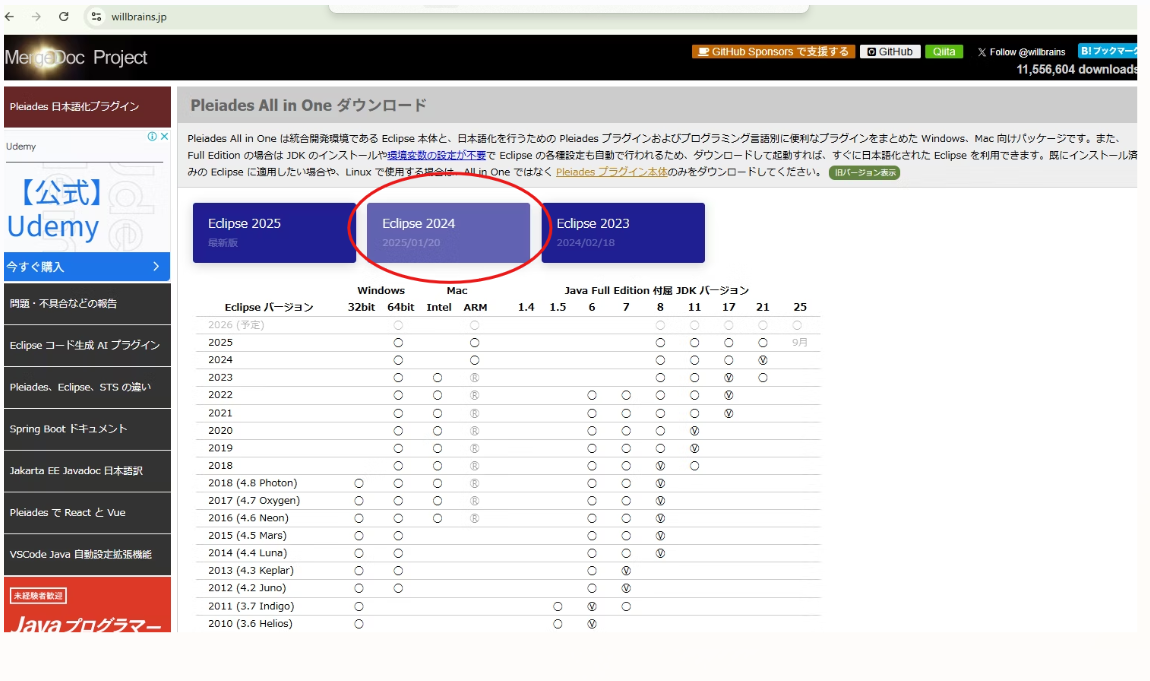
Task: Open the GitHub button in the header
Action: click(x=890, y=51)
